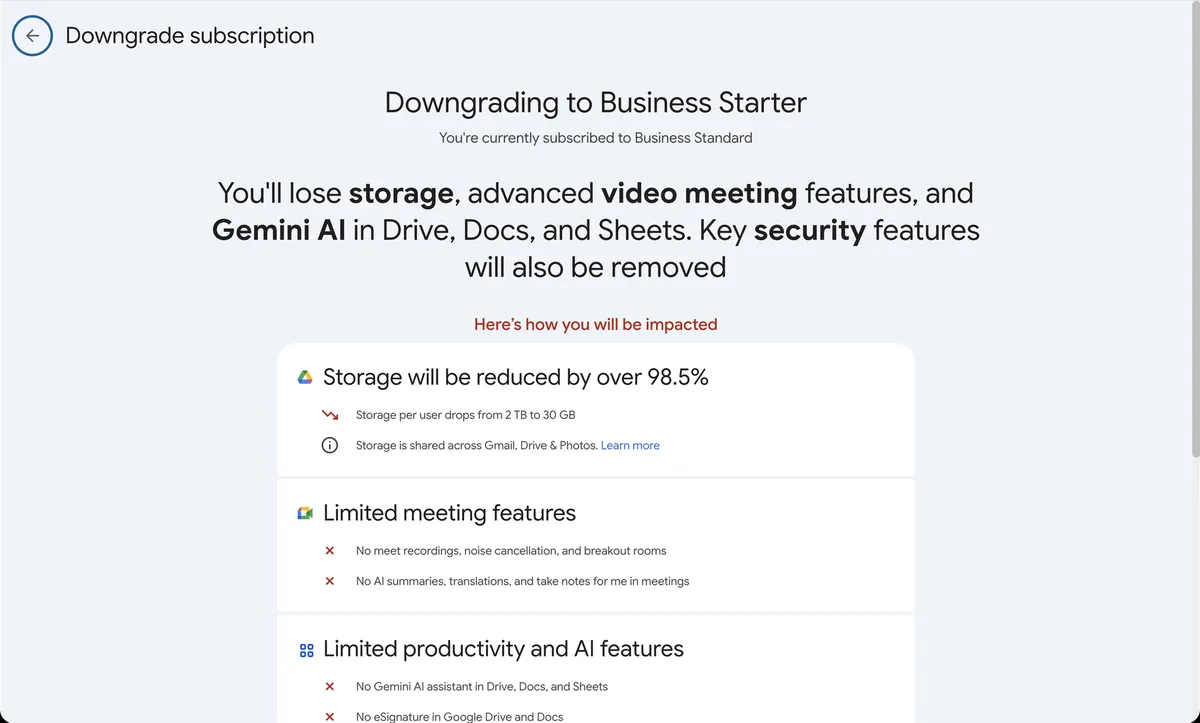Click 'You're currently subscribed to Business Standard' text
Screen dimensions: 1200x723
pyautogui.click(x=596, y=138)
